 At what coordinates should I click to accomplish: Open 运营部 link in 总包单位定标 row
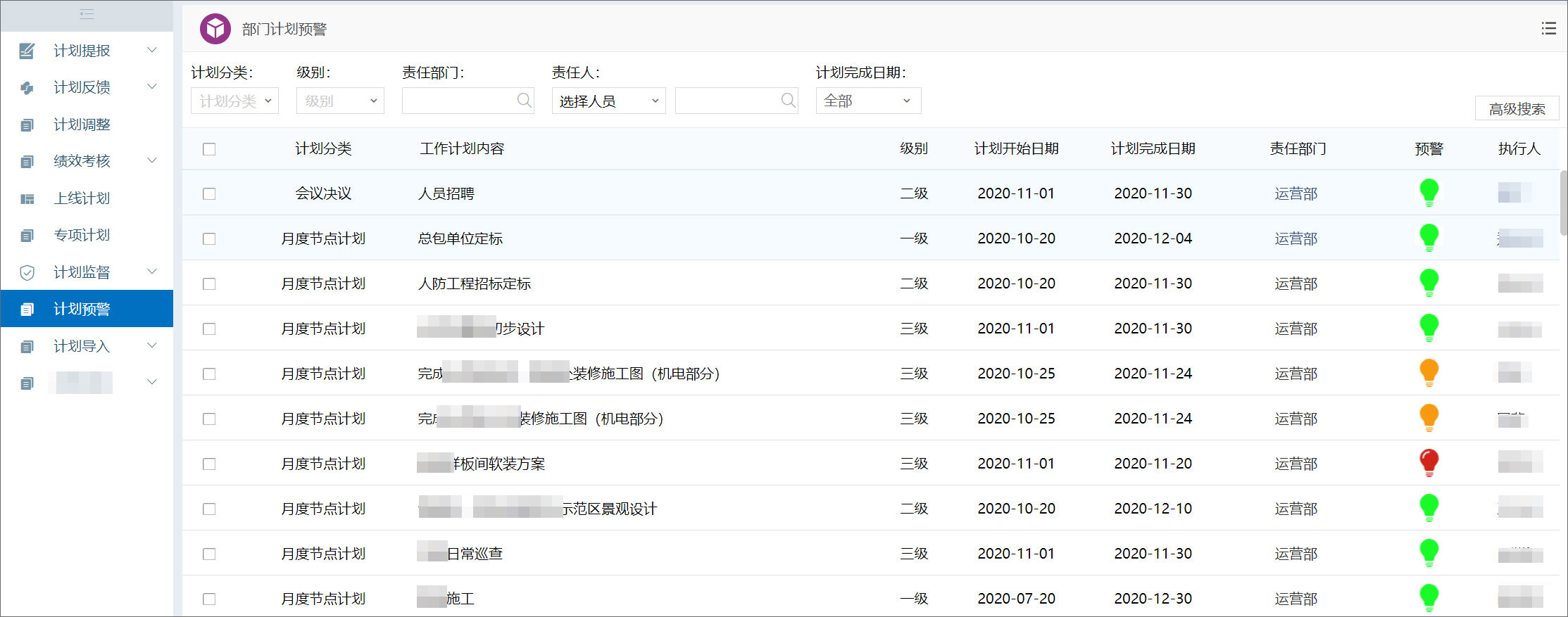pyautogui.click(x=1296, y=238)
